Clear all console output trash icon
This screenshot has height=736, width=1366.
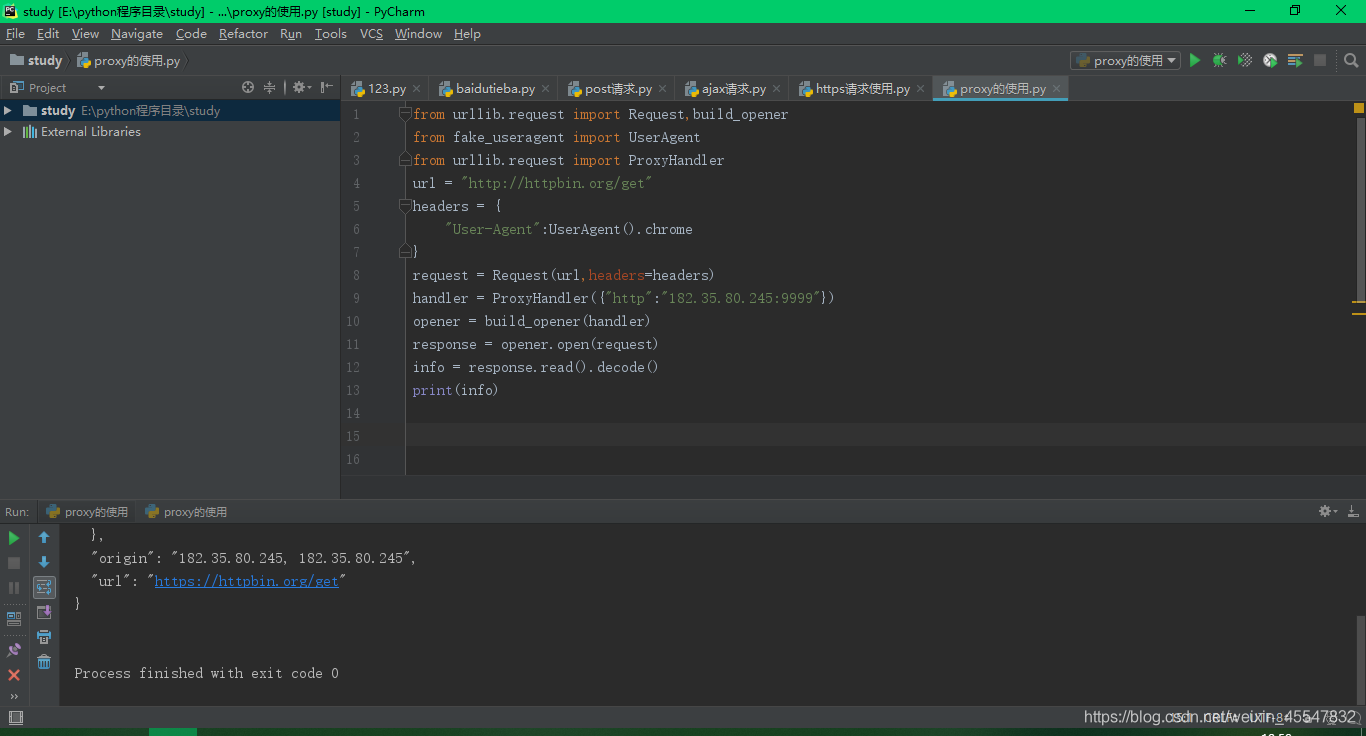(x=44, y=662)
